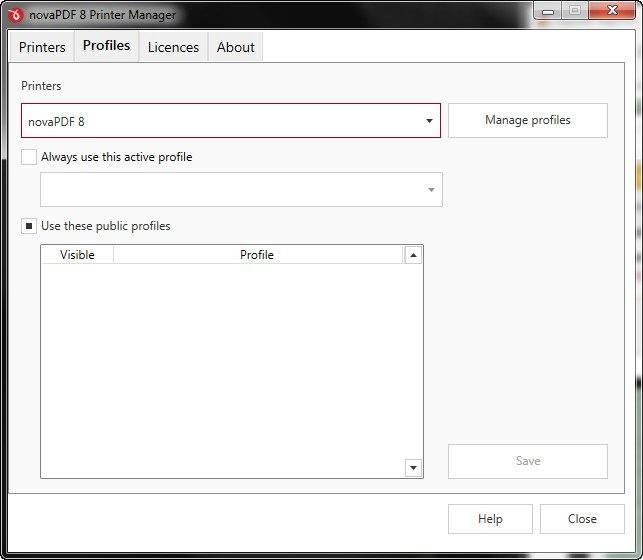Screen dimensions: 643x560
Task: Expand the active profile dropdown list
Action: [x=241, y=189]
